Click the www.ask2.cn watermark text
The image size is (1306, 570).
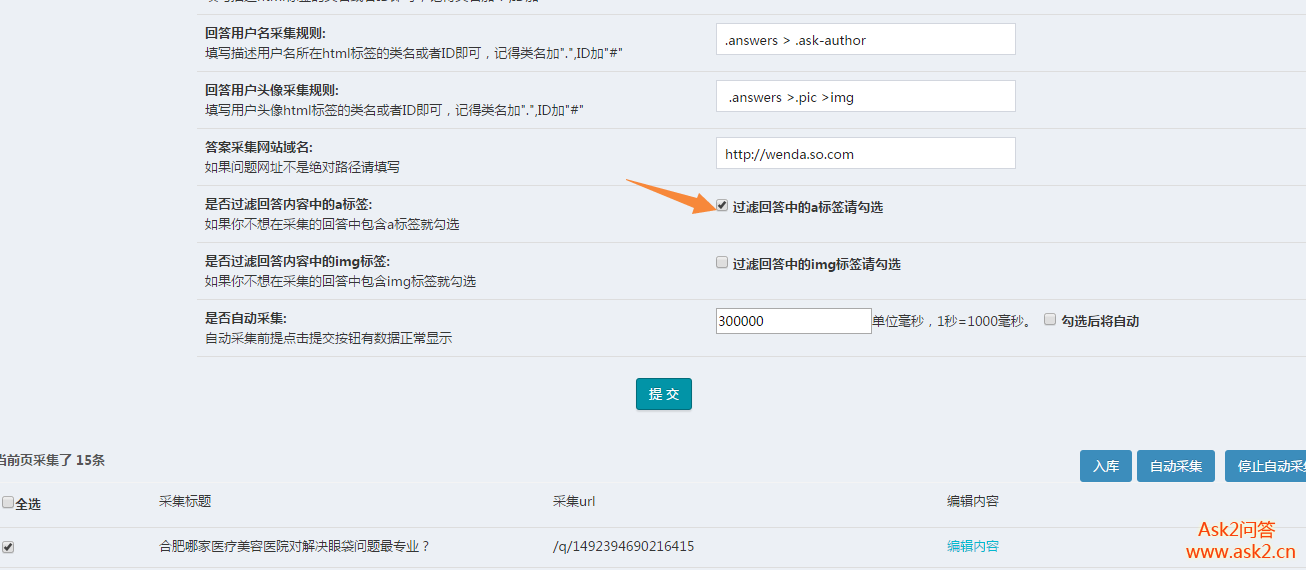1240,552
